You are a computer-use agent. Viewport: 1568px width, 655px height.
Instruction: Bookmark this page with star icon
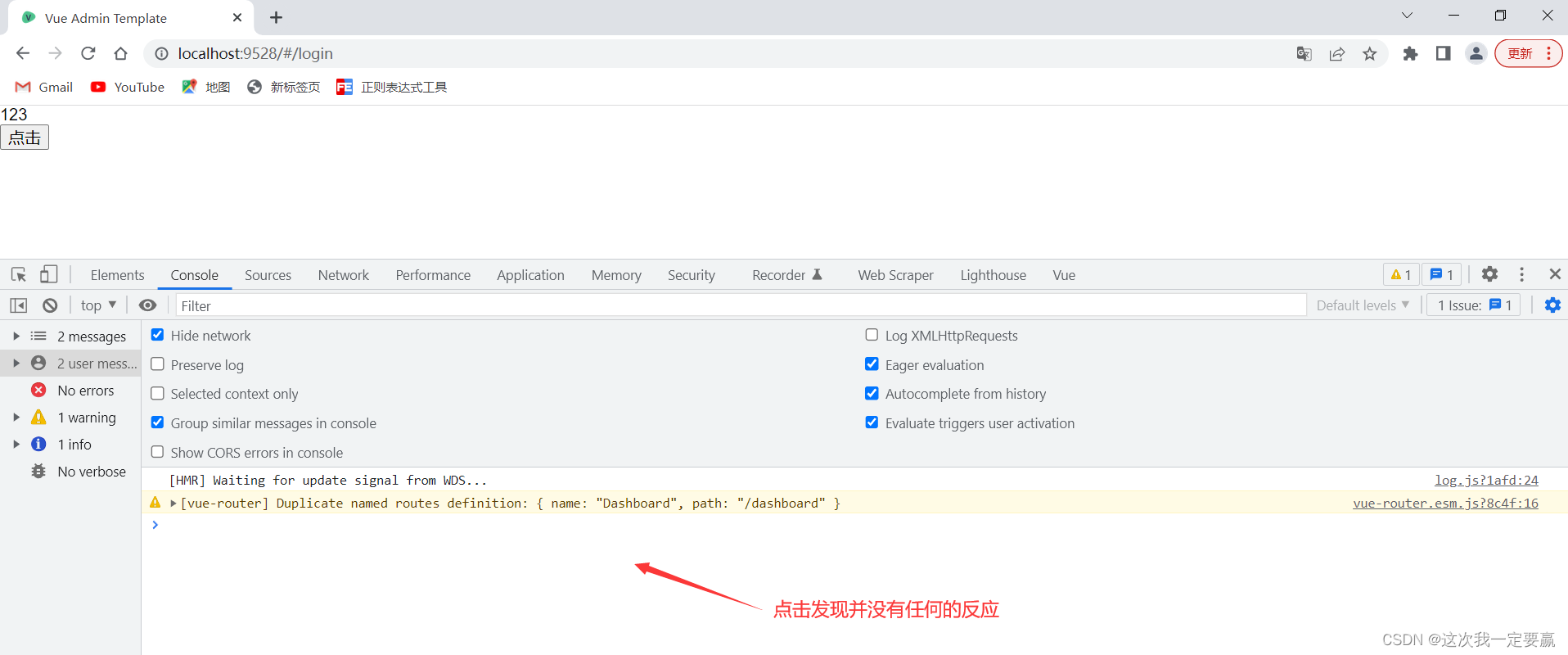point(1370,54)
